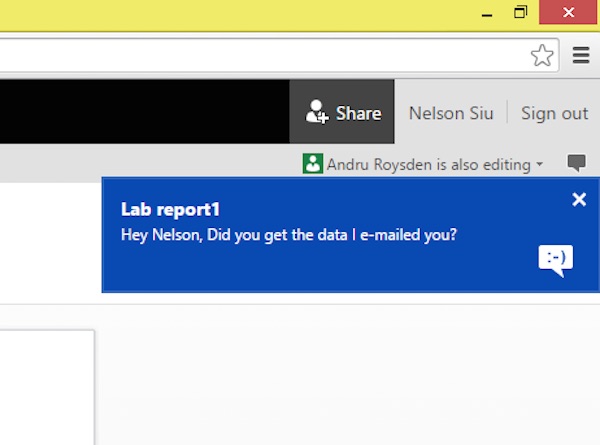The image size is (600, 445).
Task: Close the browser window
Action: pos(568,12)
